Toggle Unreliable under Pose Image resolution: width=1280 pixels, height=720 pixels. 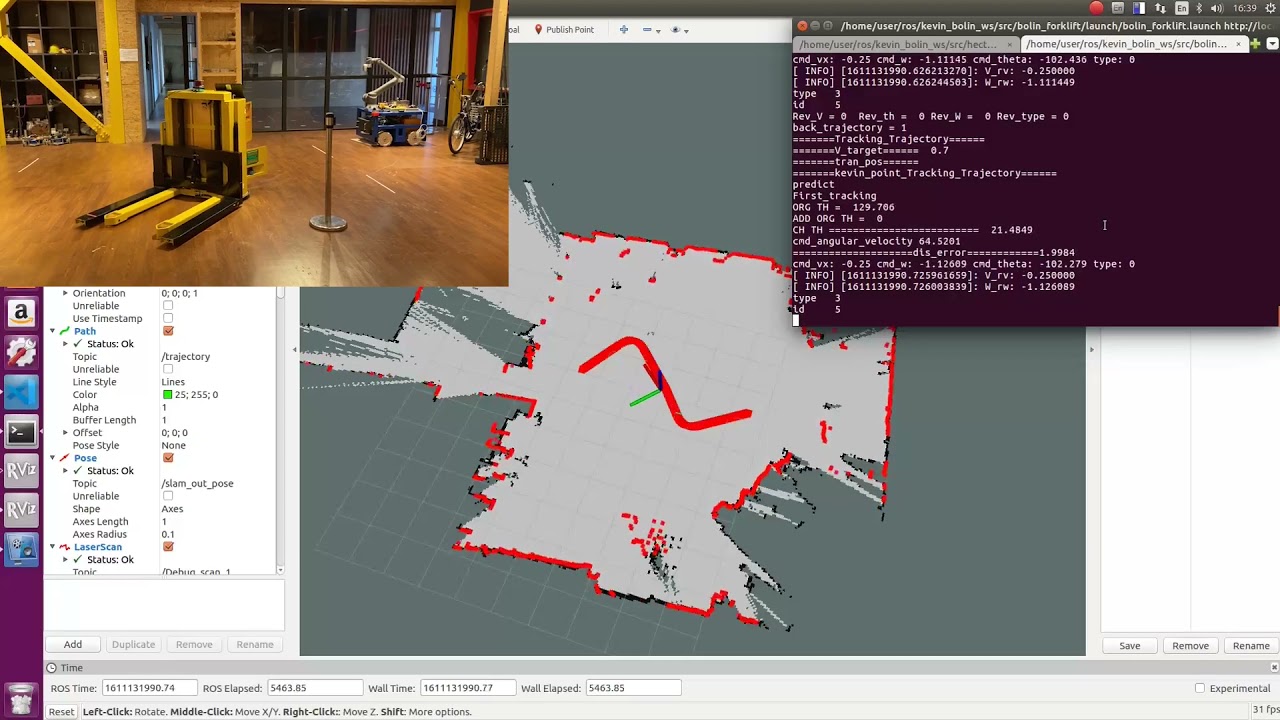pyautogui.click(x=168, y=496)
